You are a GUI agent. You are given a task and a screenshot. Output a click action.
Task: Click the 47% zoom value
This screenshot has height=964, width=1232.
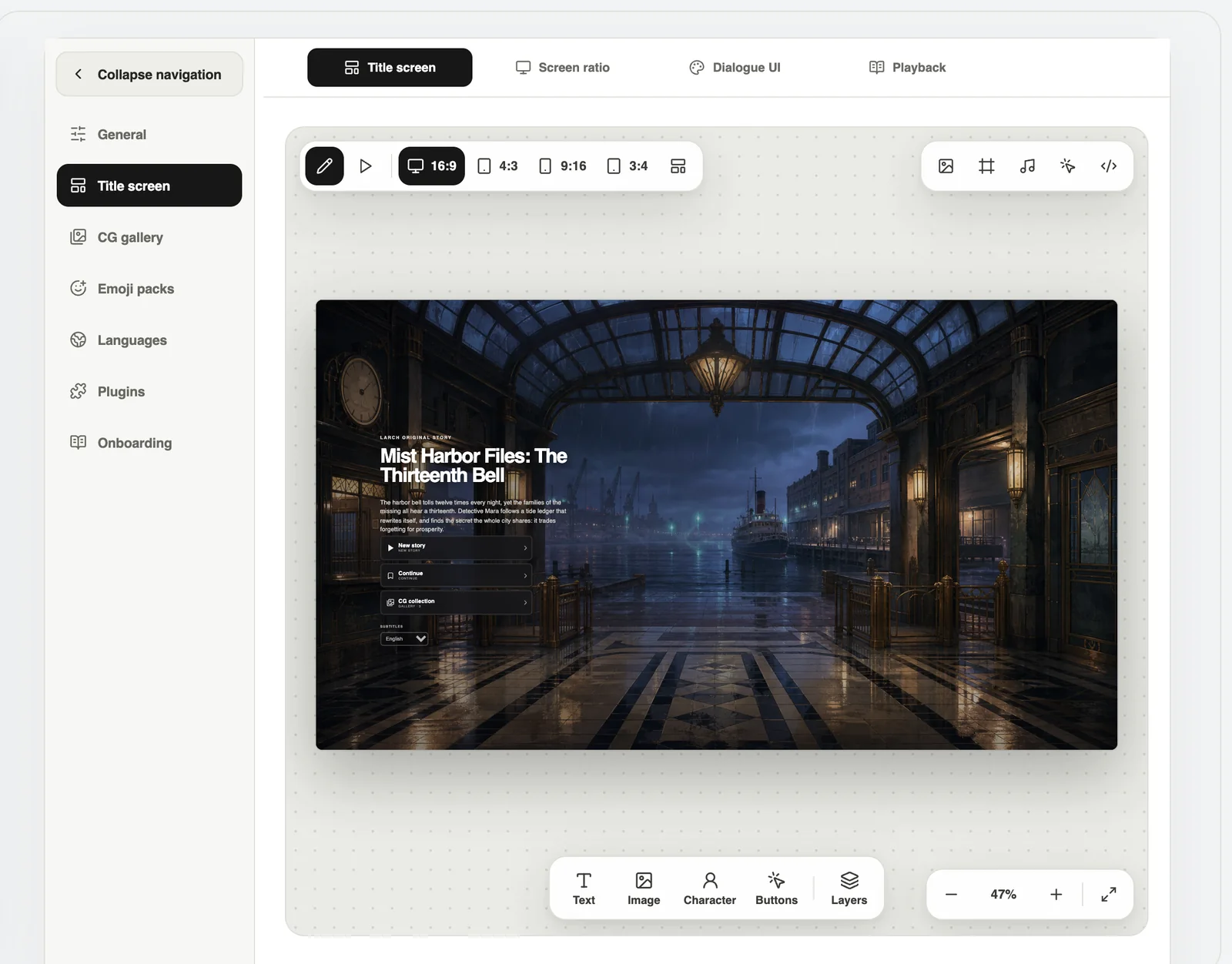(x=1003, y=894)
